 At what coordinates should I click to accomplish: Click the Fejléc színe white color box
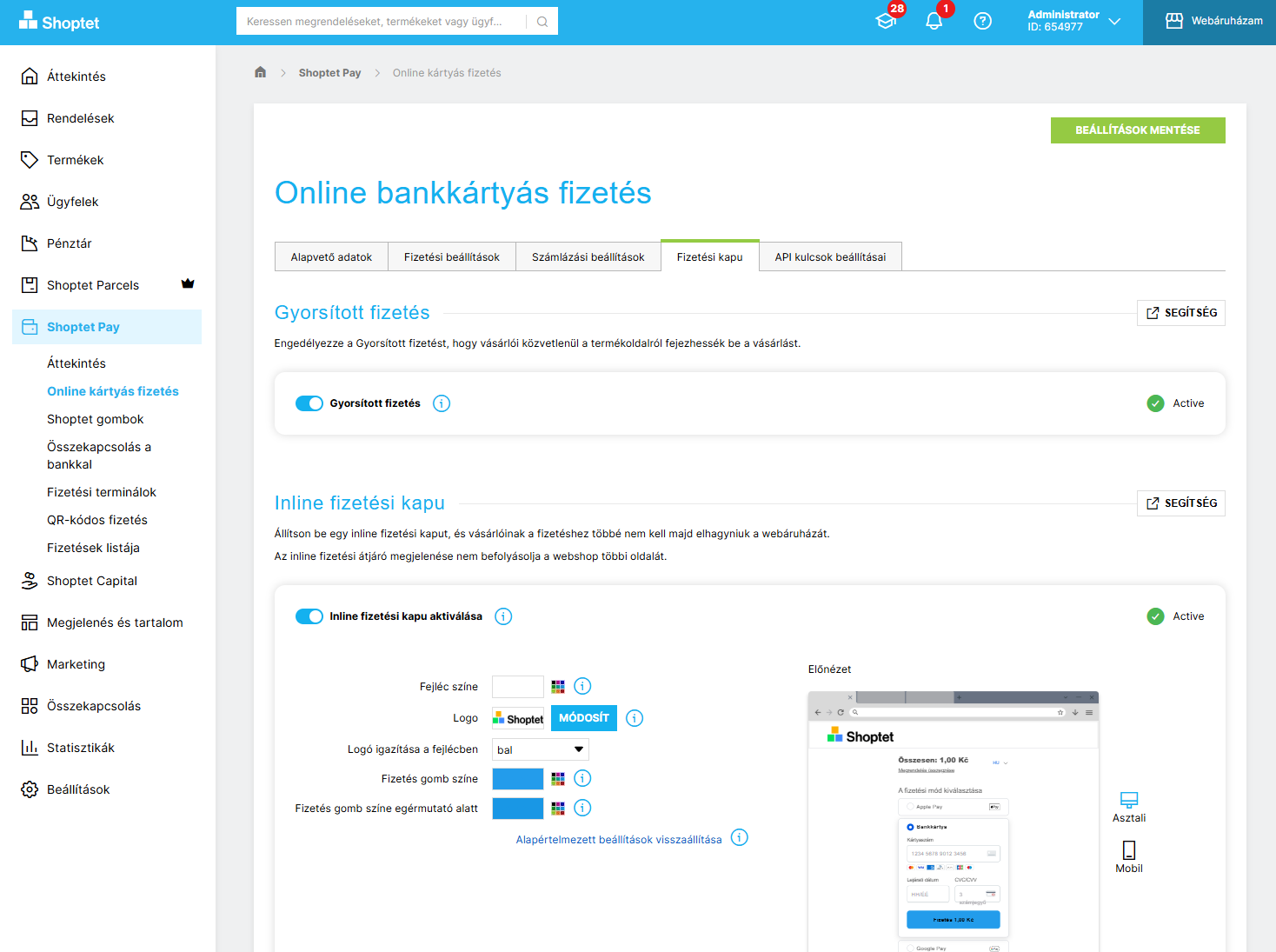518,687
